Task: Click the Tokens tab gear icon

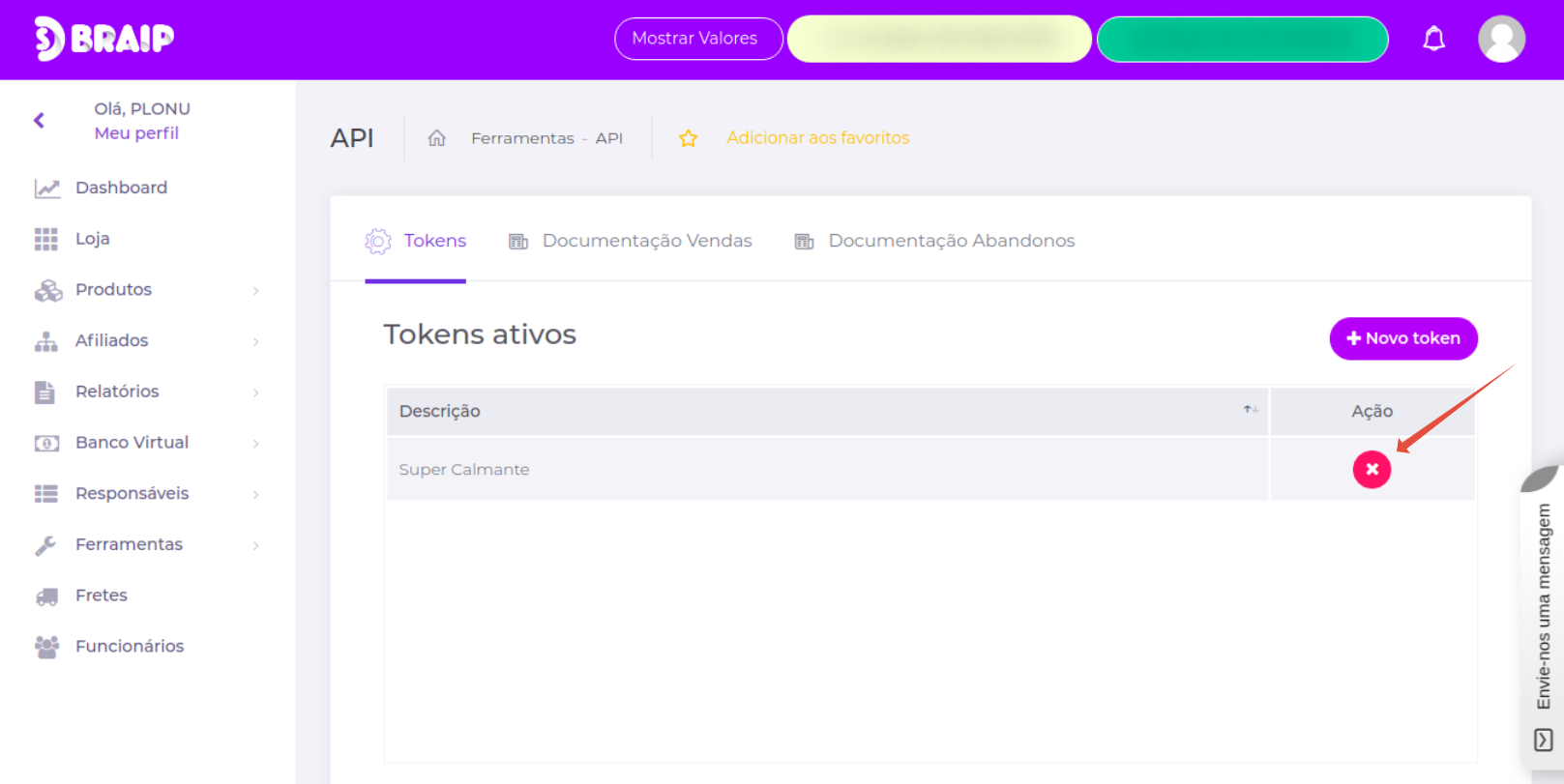Action: tap(378, 241)
